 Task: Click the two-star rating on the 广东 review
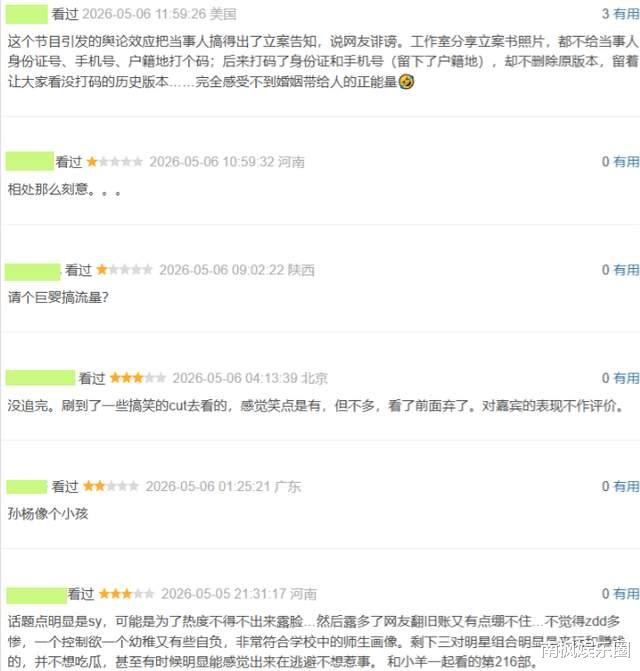click(x=111, y=487)
